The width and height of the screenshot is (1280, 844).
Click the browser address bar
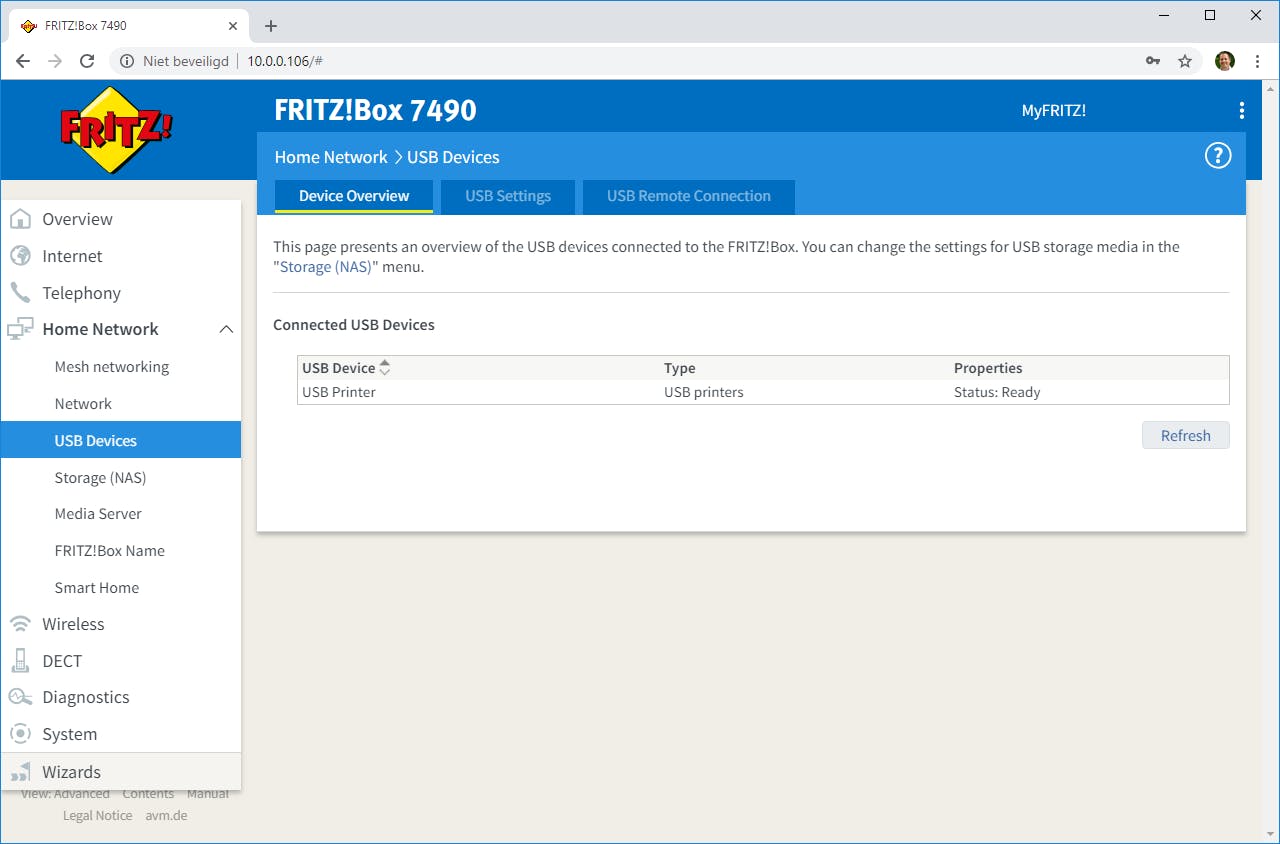[640, 61]
